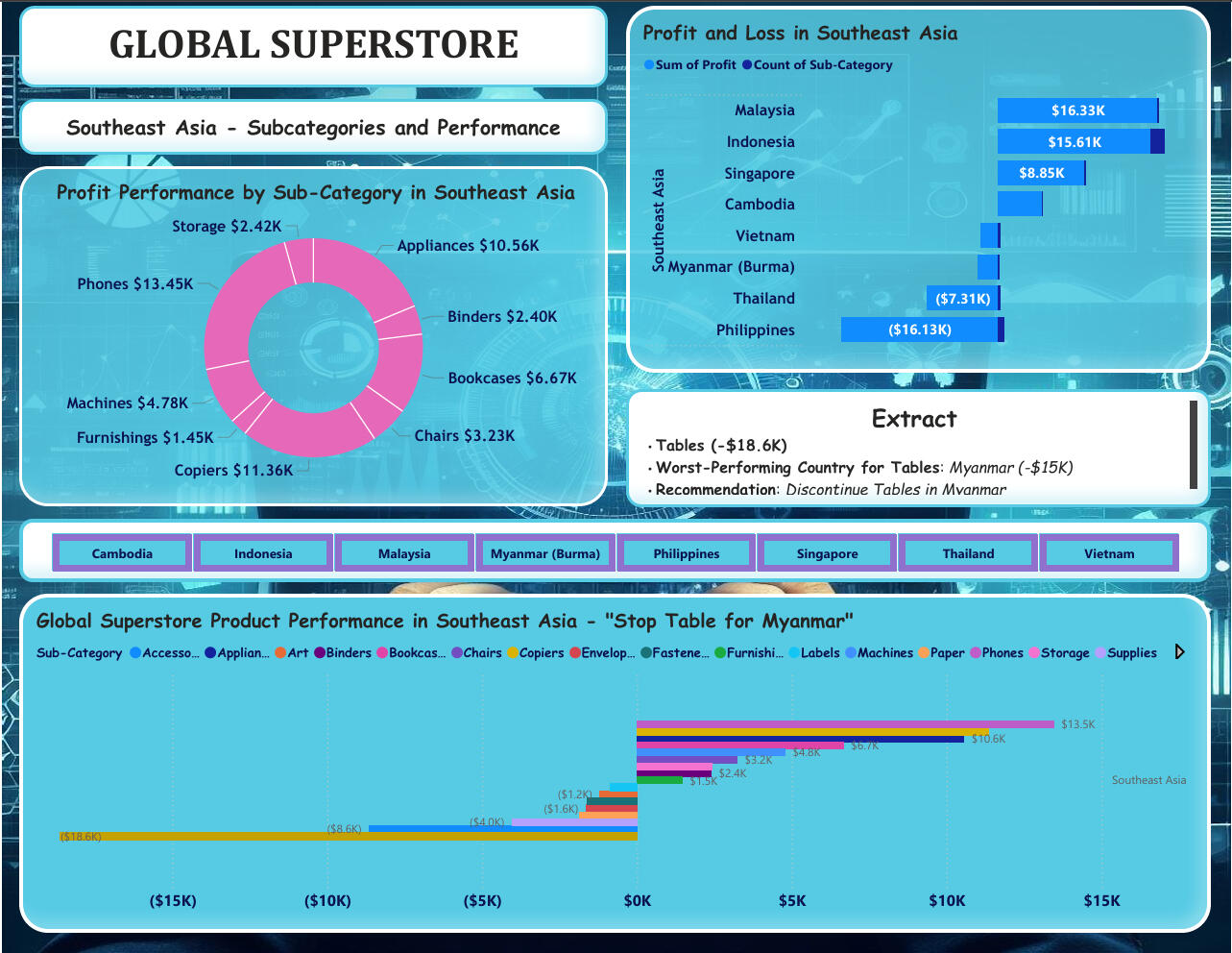1232x953 pixels.
Task: Select Appliances legend swatch in bar chart
Action: 210,653
